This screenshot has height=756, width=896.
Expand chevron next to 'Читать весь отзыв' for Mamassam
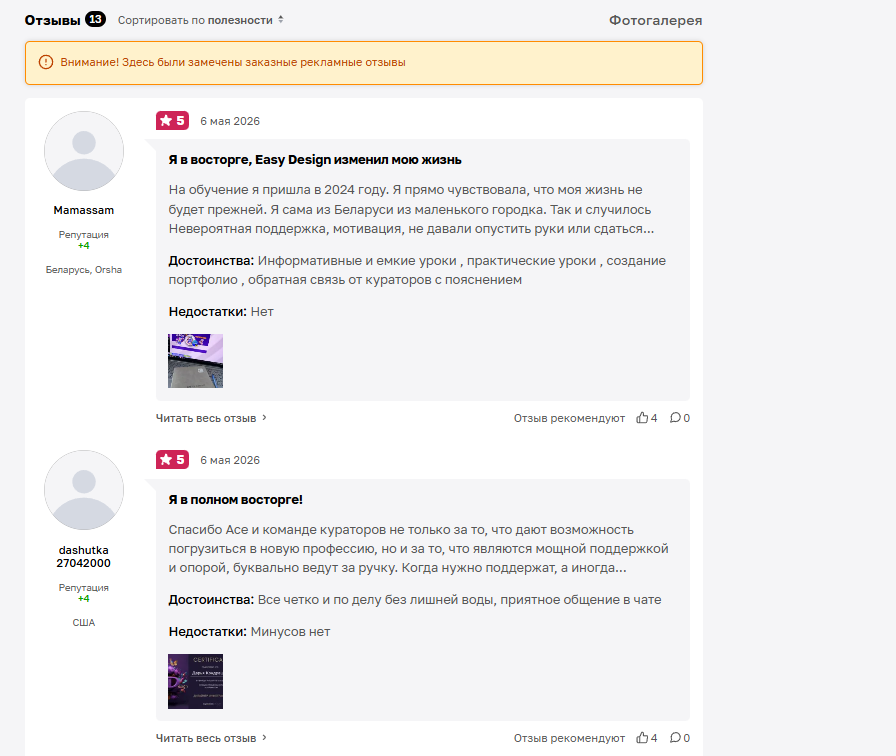point(264,418)
